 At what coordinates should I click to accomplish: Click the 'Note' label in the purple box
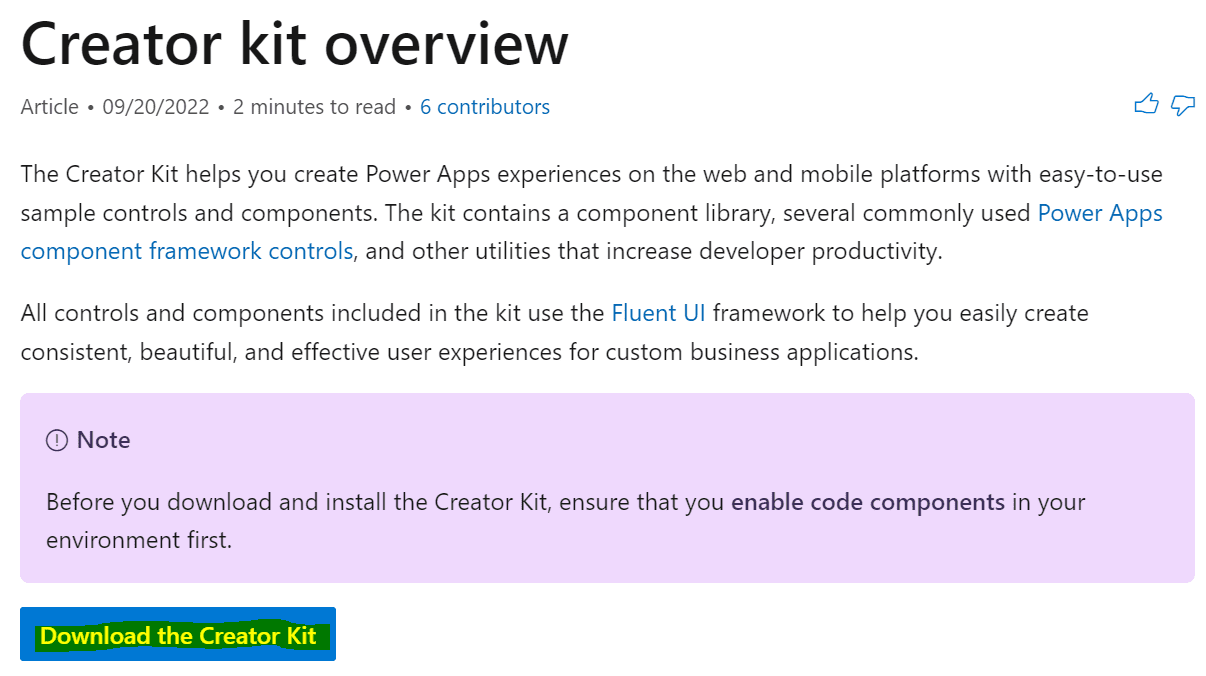(103, 440)
